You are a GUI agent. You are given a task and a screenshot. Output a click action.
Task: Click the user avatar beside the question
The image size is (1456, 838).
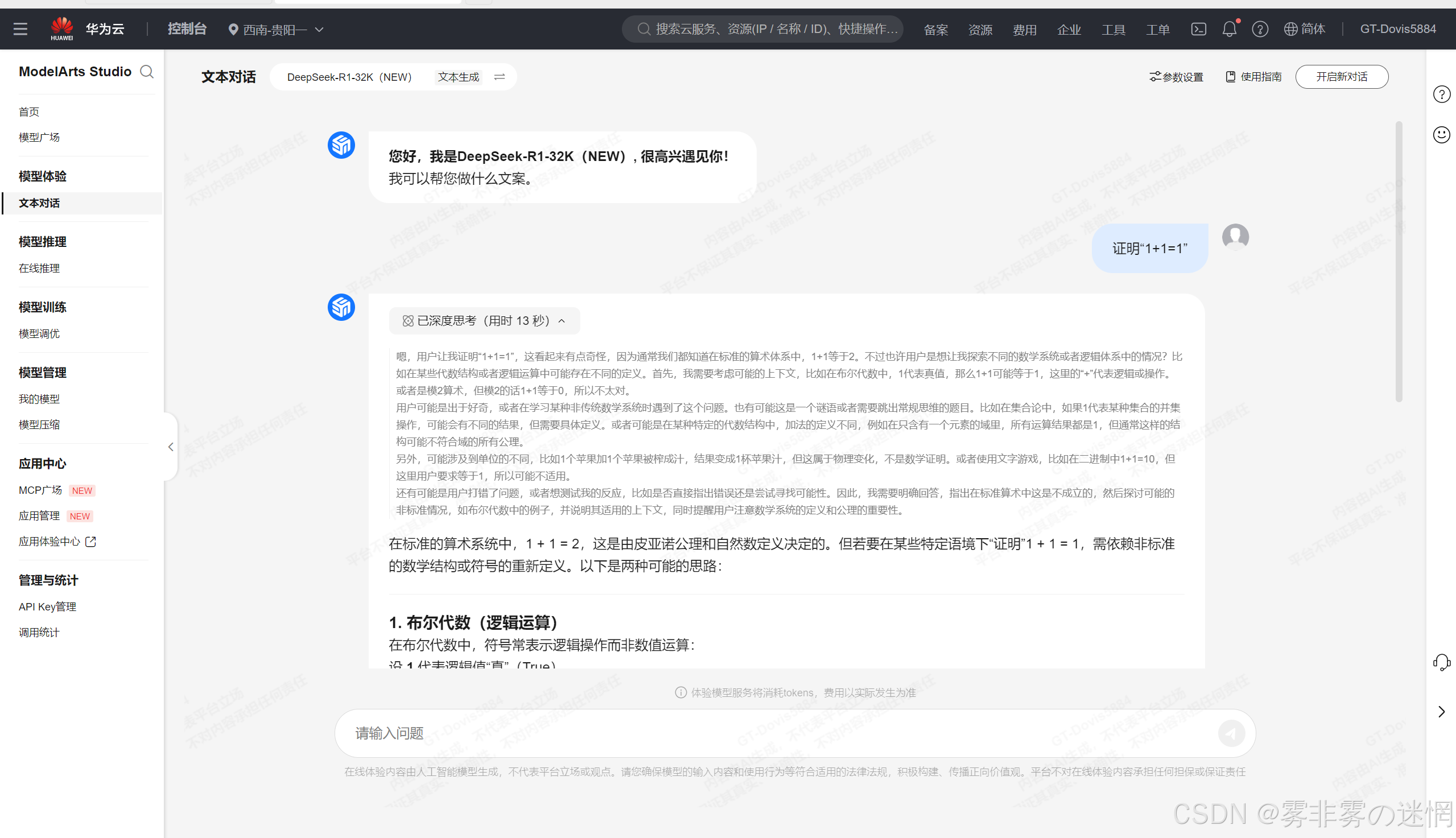pyautogui.click(x=1235, y=237)
